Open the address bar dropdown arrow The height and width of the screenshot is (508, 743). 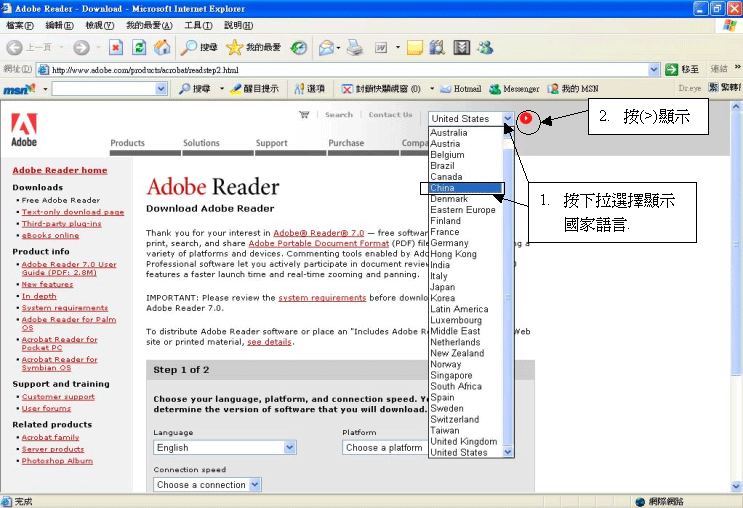click(654, 70)
